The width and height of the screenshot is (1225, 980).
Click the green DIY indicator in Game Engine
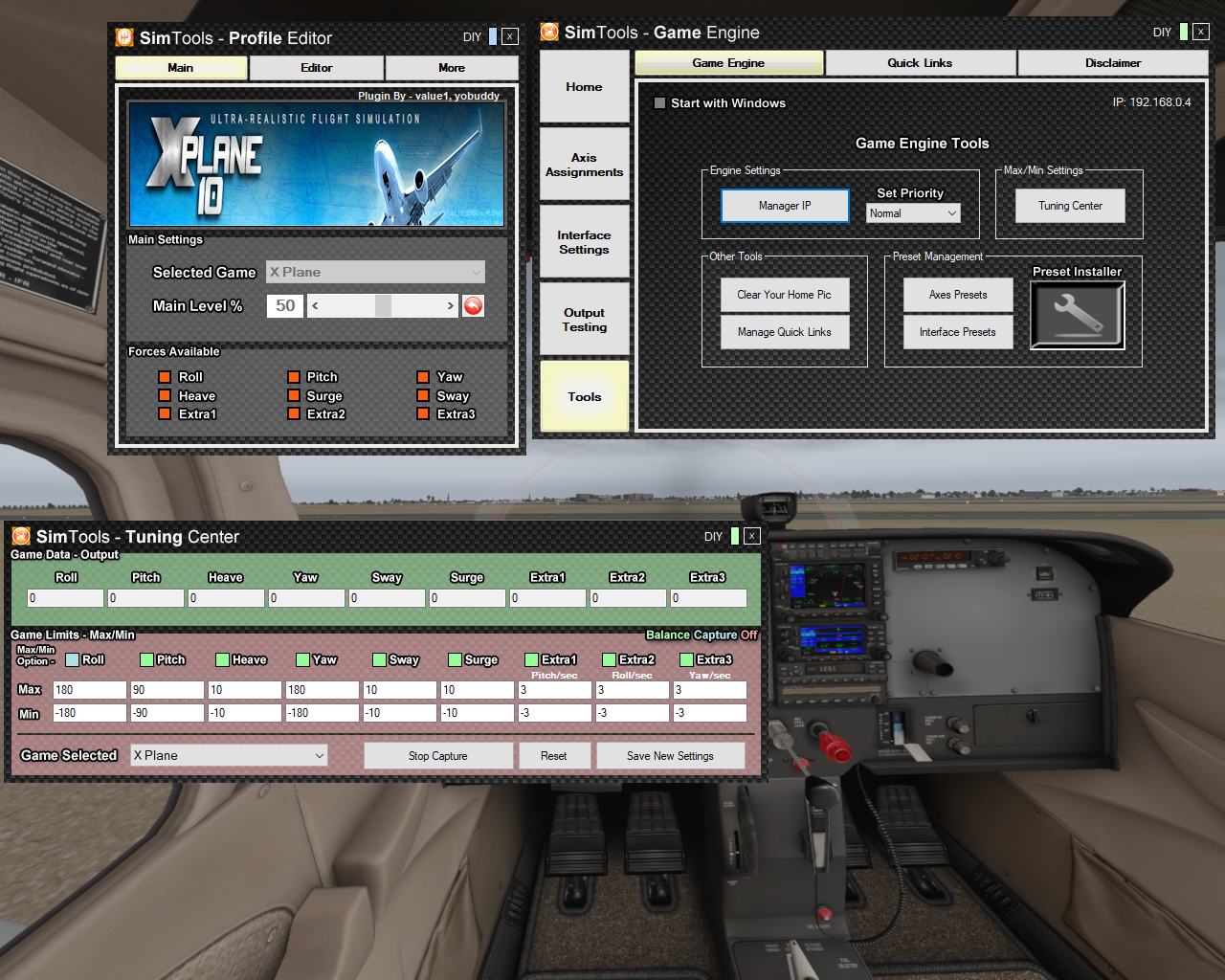pyautogui.click(x=1184, y=32)
